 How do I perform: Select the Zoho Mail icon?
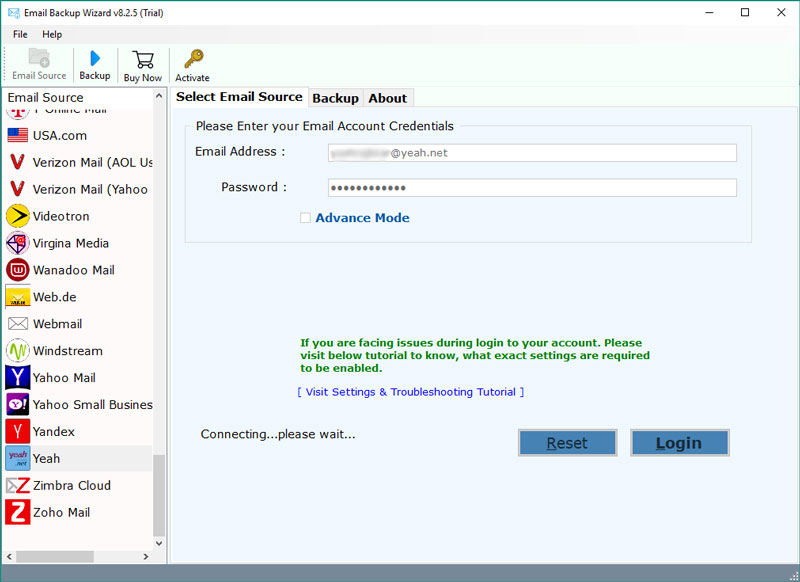[18, 512]
